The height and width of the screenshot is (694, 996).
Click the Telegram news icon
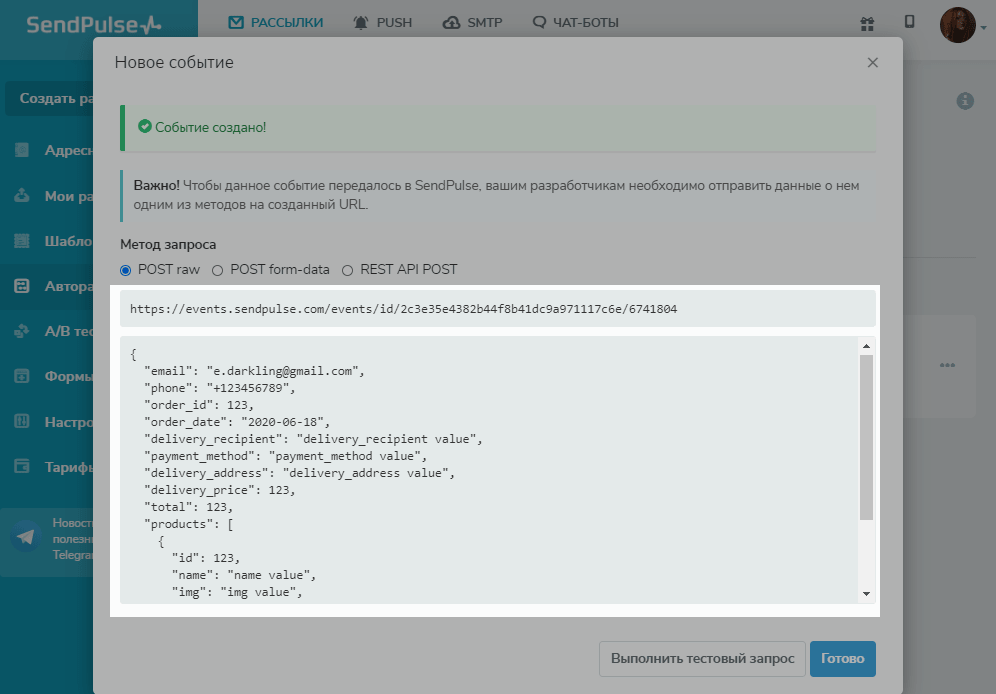(25, 537)
